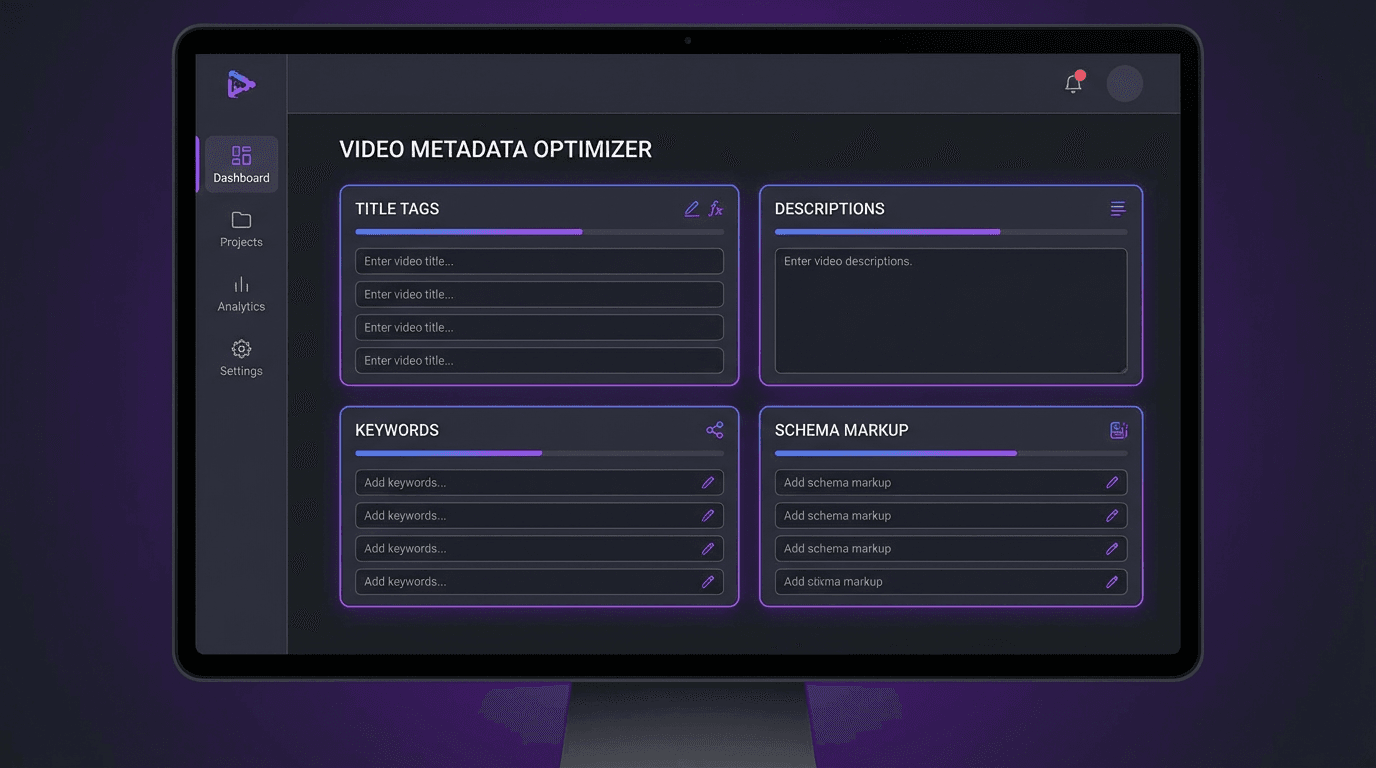The width and height of the screenshot is (1376, 768).
Task: Open the Dashboard sidebar tab
Action: coord(241,165)
